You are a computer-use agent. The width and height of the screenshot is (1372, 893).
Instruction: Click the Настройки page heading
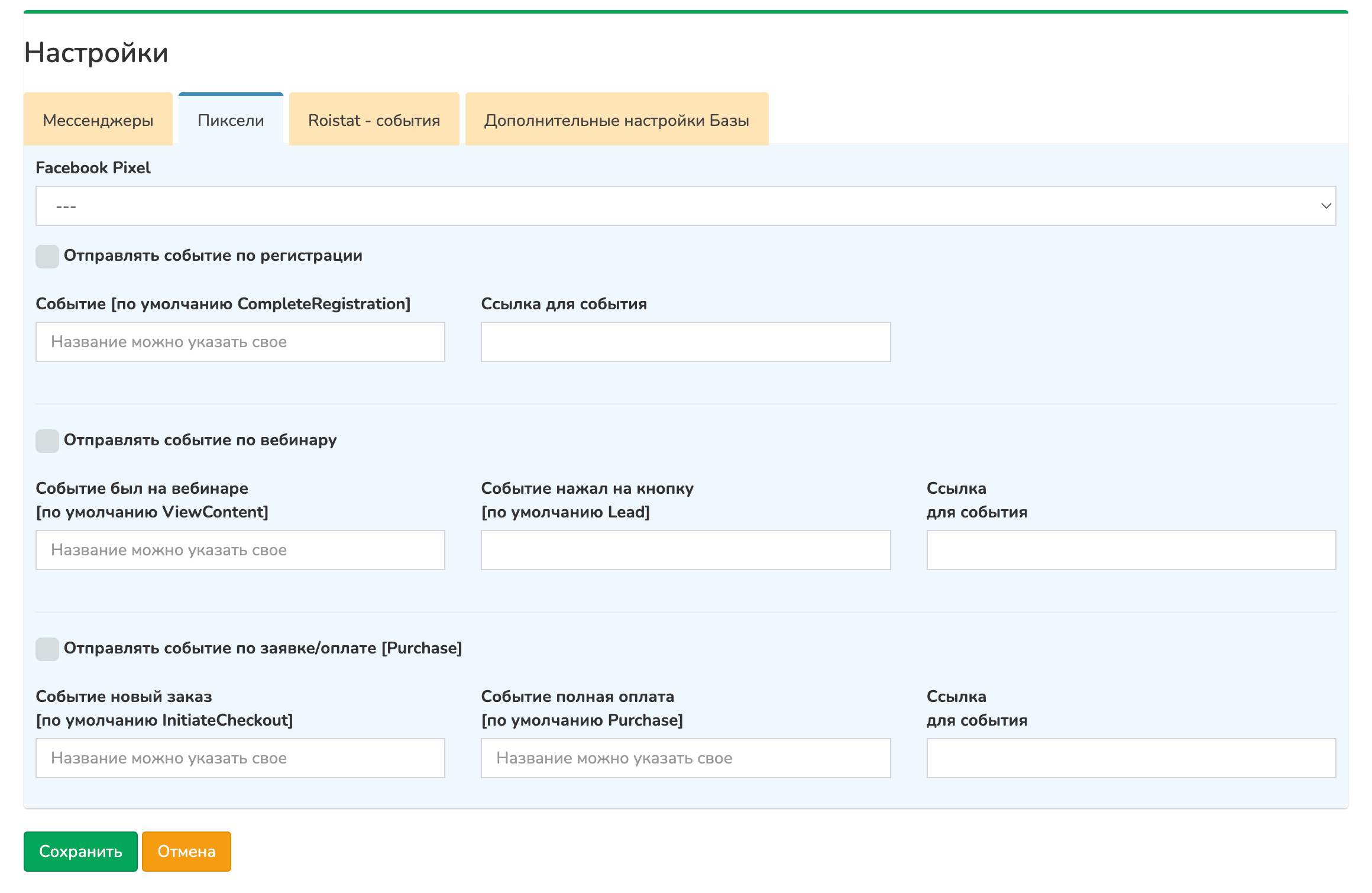click(96, 53)
